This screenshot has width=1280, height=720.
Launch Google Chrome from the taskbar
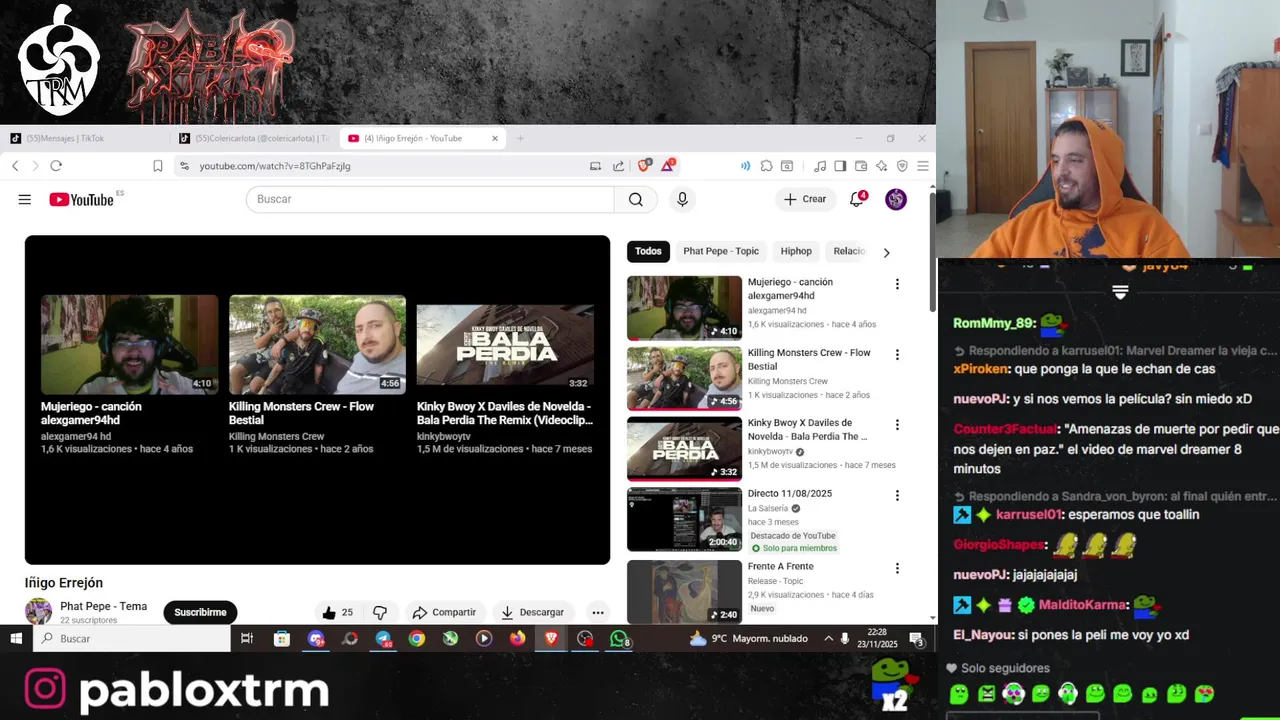[417, 638]
